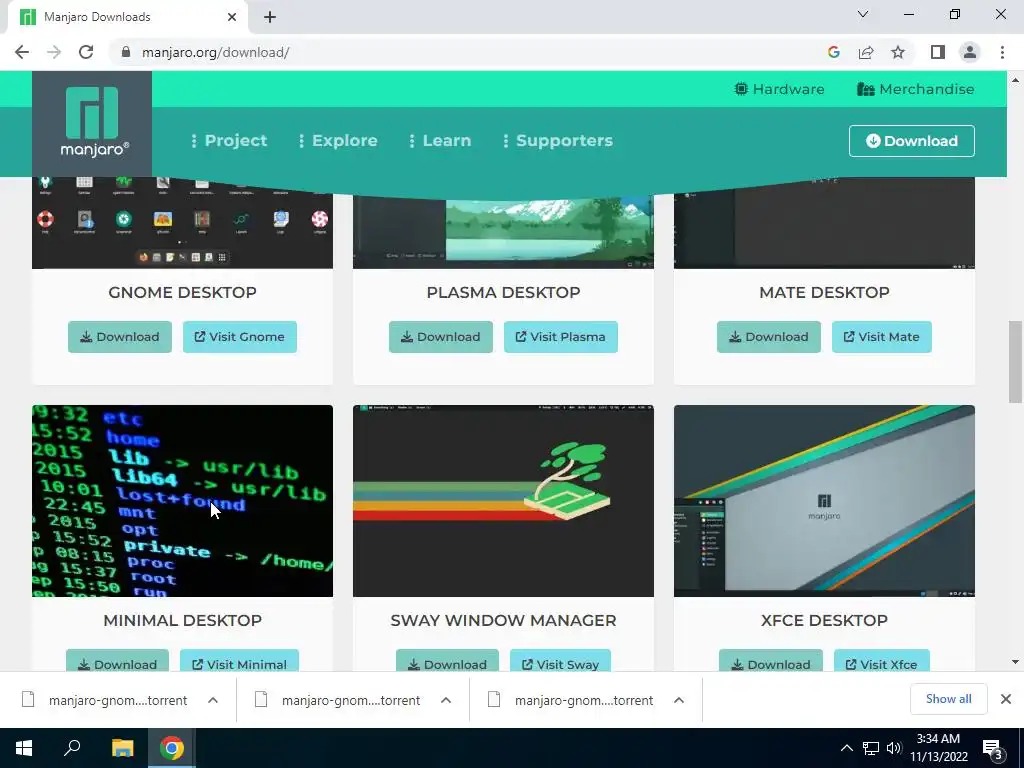
Task: Click the network tray icon
Action: point(871,748)
